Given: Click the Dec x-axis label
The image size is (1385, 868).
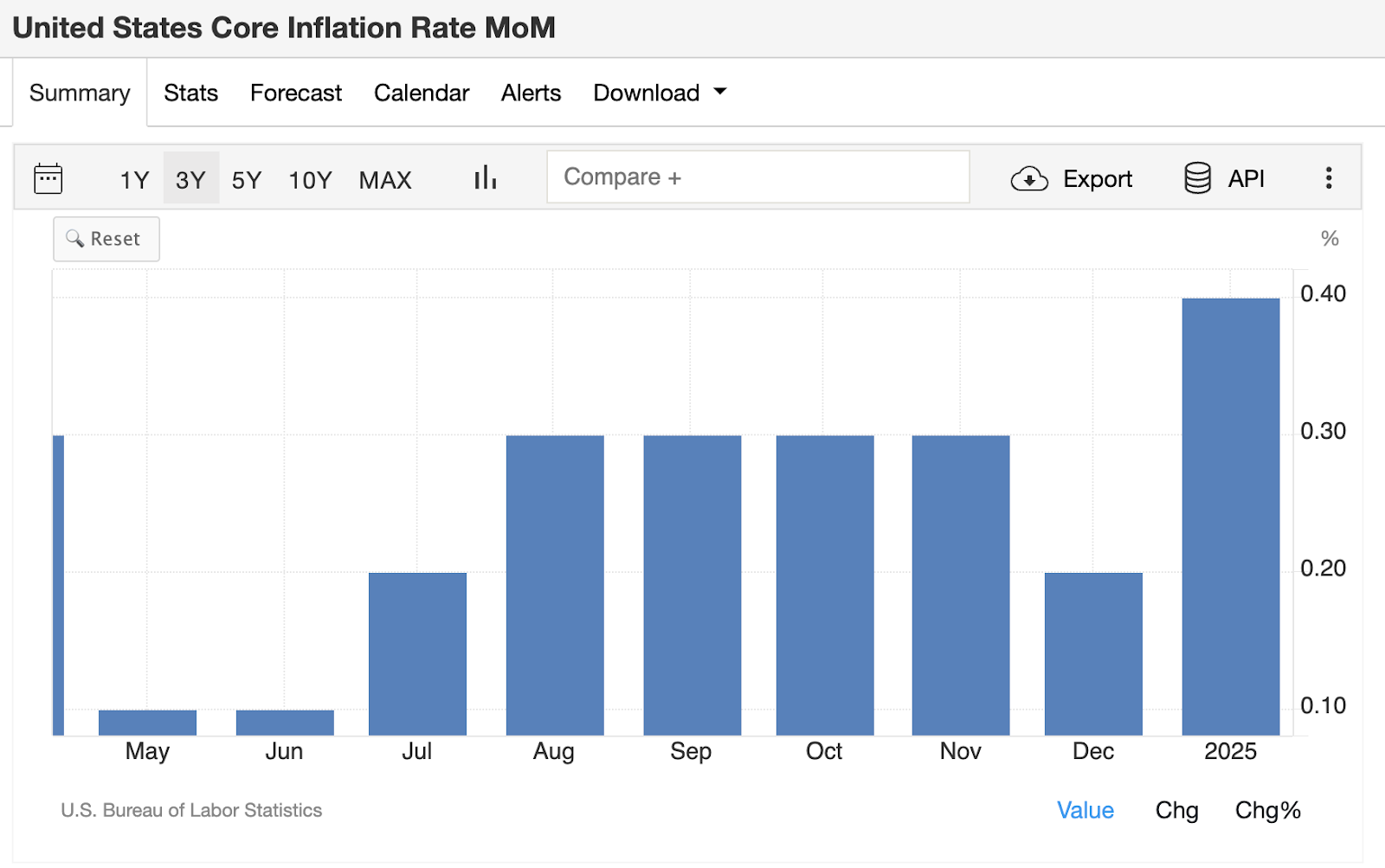Looking at the screenshot, I should 1093,751.
